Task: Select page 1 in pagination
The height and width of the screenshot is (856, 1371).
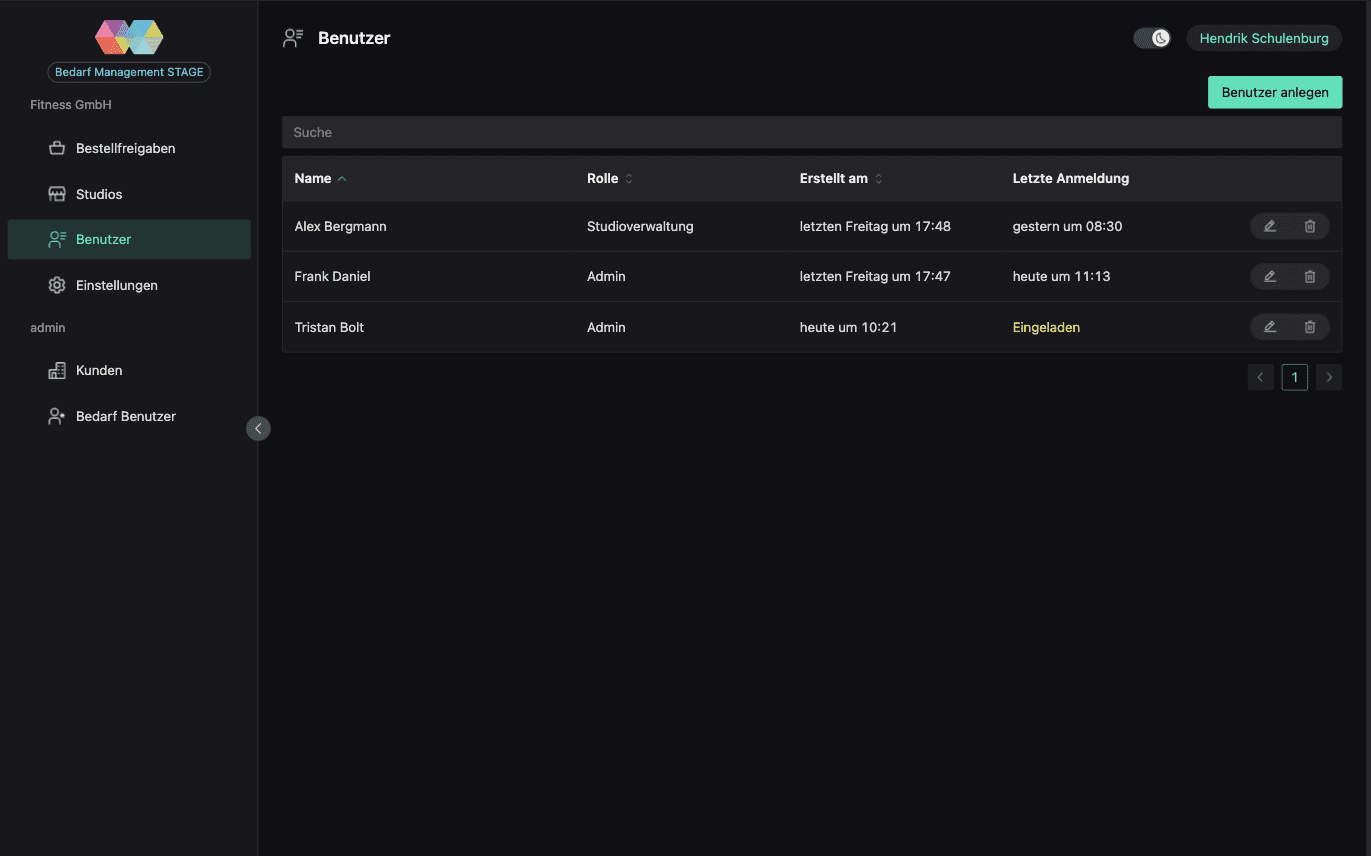Action: click(x=1295, y=377)
